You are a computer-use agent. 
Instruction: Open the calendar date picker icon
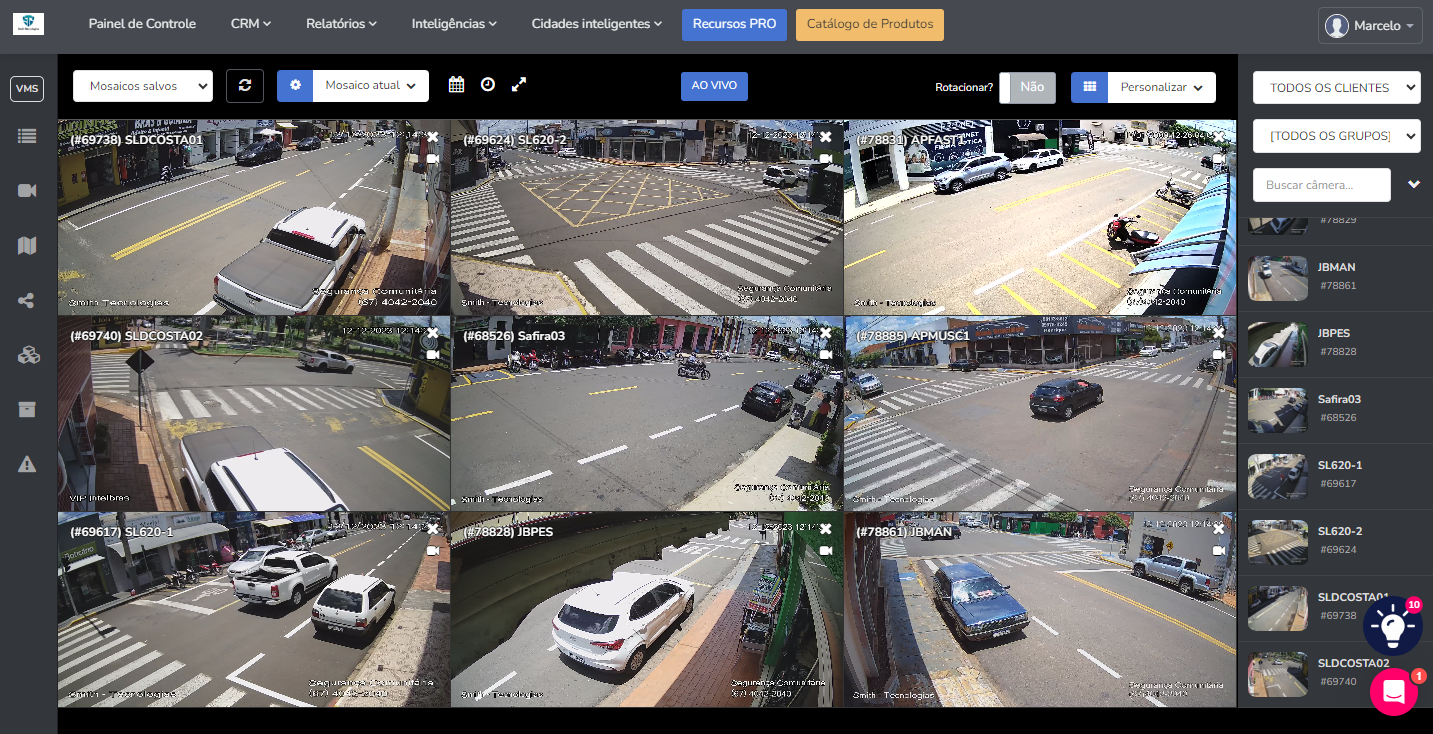456,85
